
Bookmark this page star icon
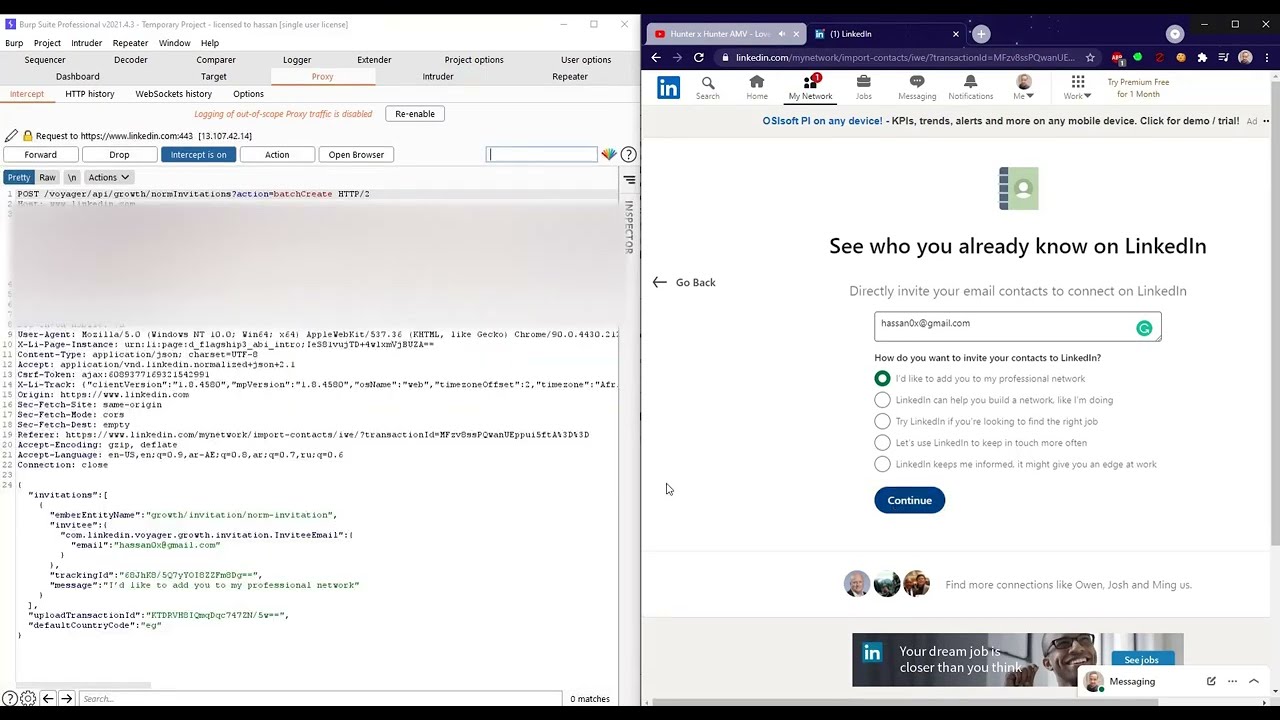tap(1090, 58)
